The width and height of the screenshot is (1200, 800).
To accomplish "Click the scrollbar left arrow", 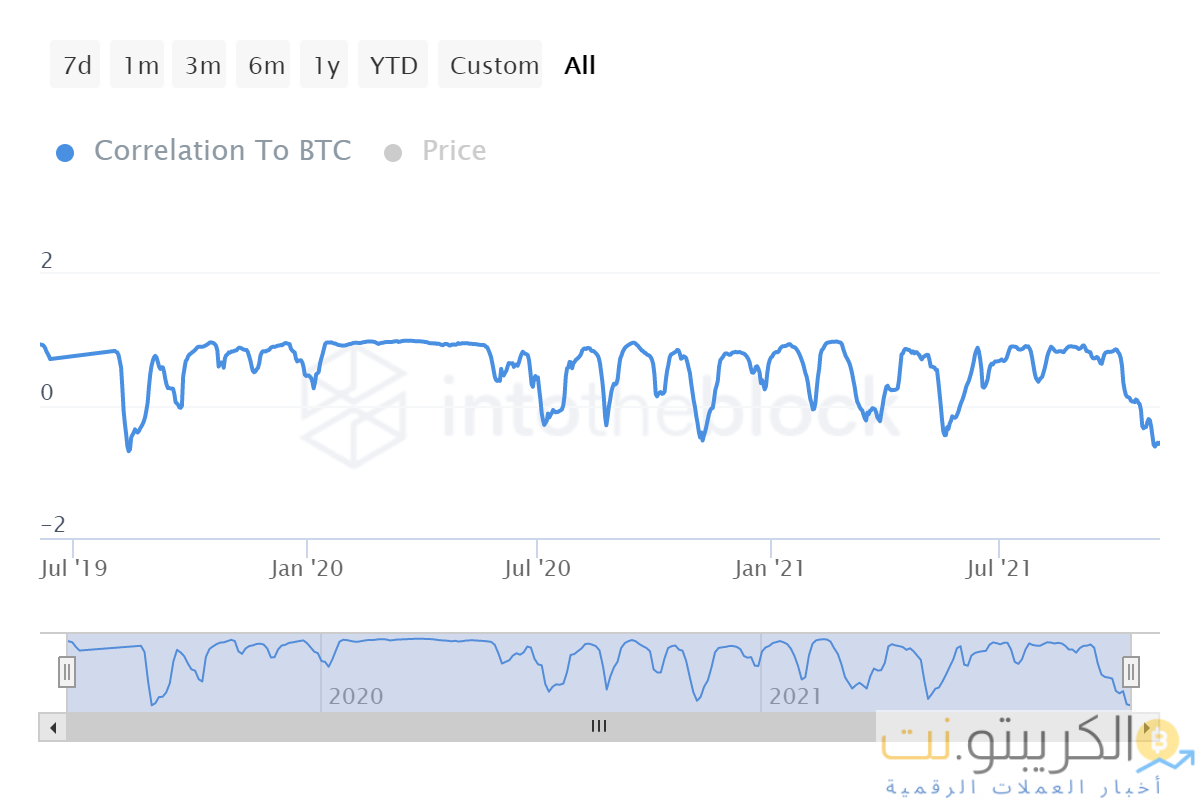I will pos(53,727).
